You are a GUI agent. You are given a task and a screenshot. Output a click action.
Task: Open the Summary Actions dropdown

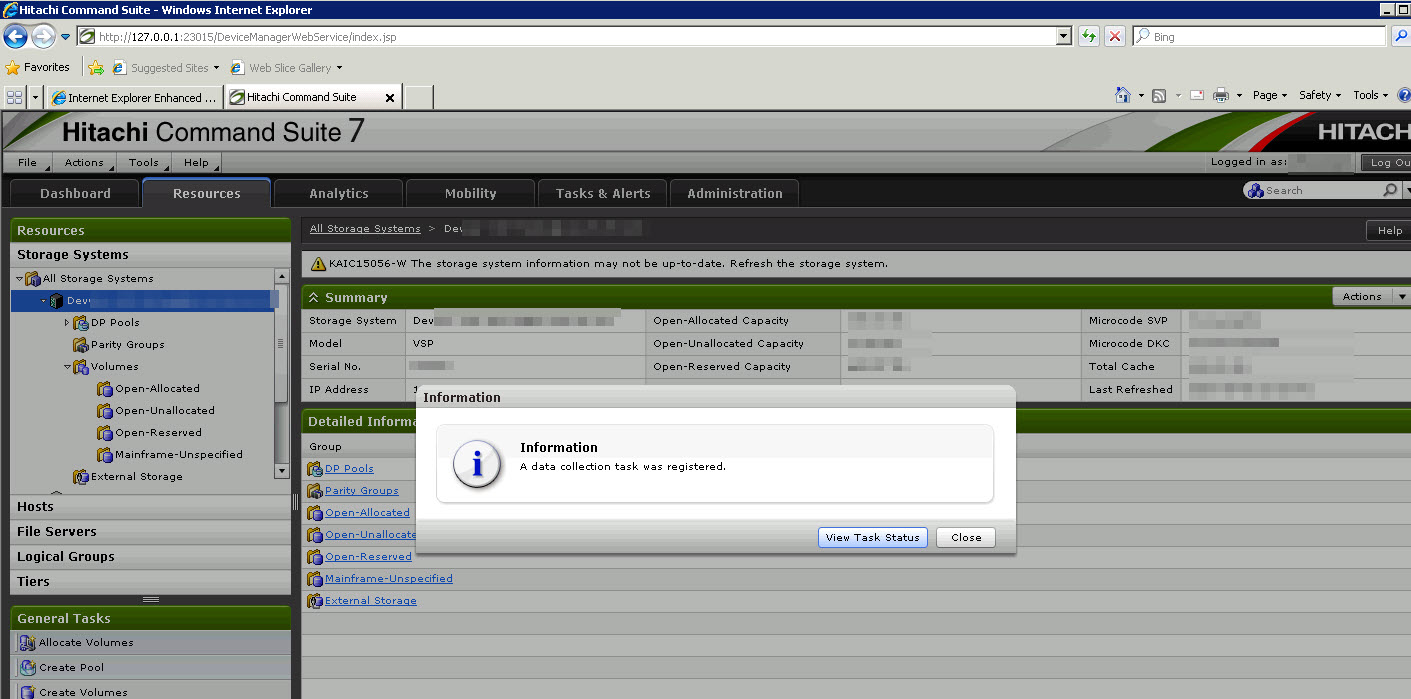pyautogui.click(x=1370, y=297)
